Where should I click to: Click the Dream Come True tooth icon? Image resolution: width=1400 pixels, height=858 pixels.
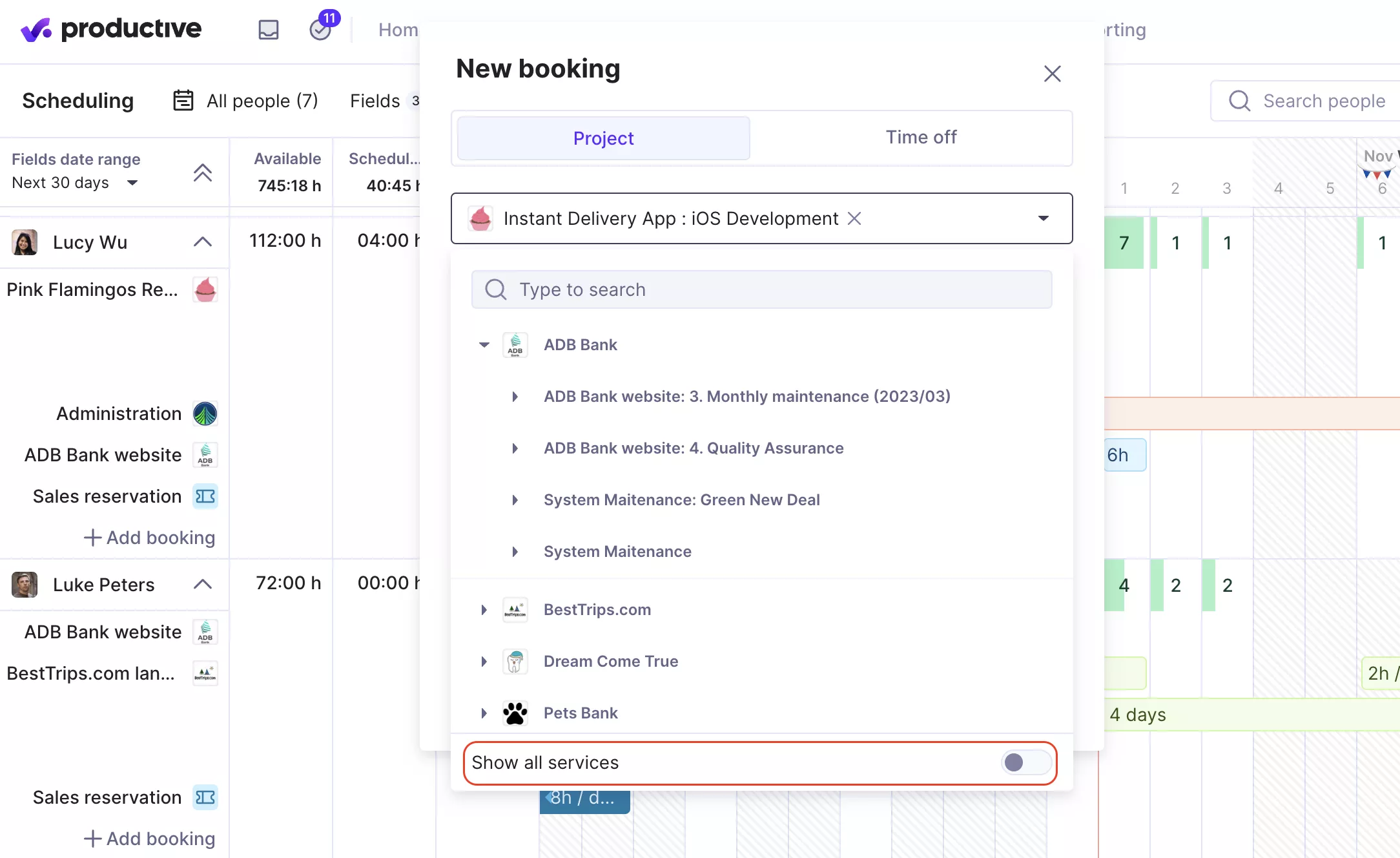[x=515, y=662]
